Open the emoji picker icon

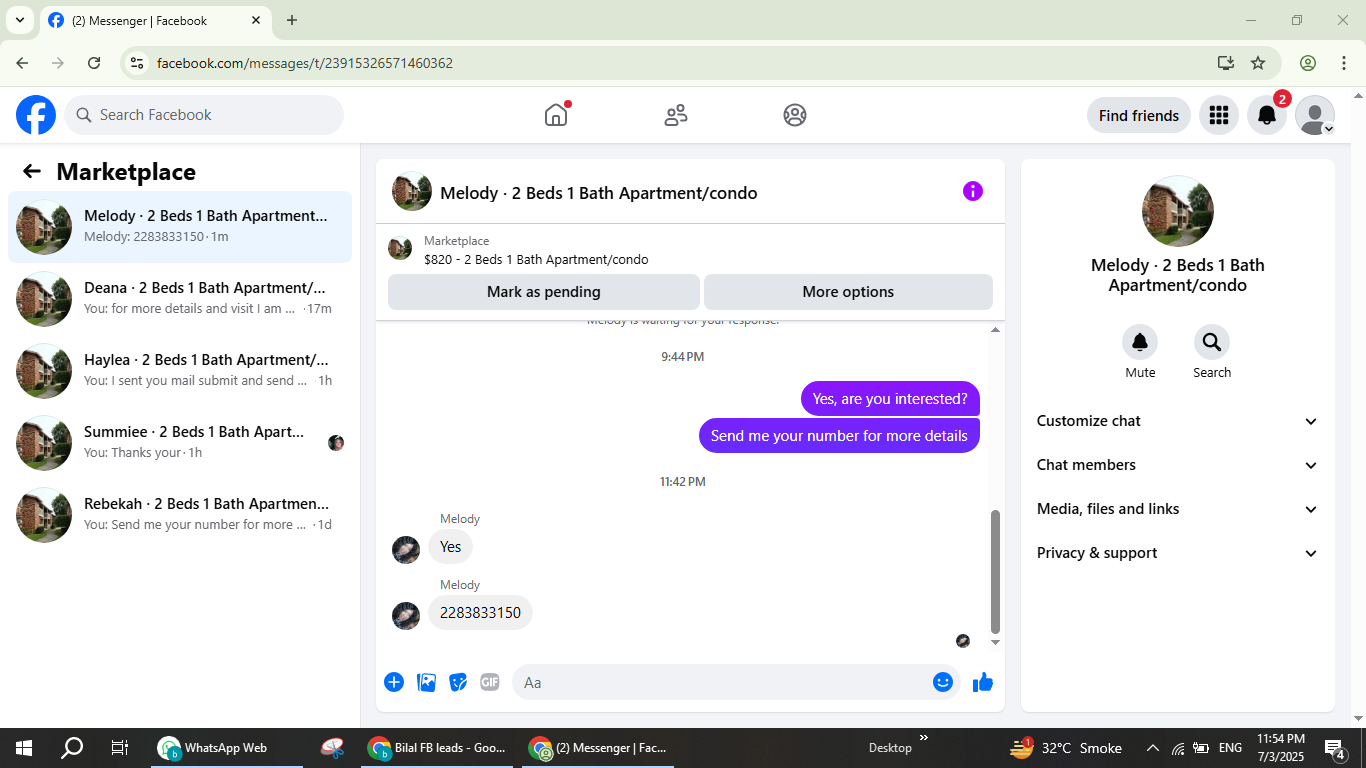pos(943,682)
